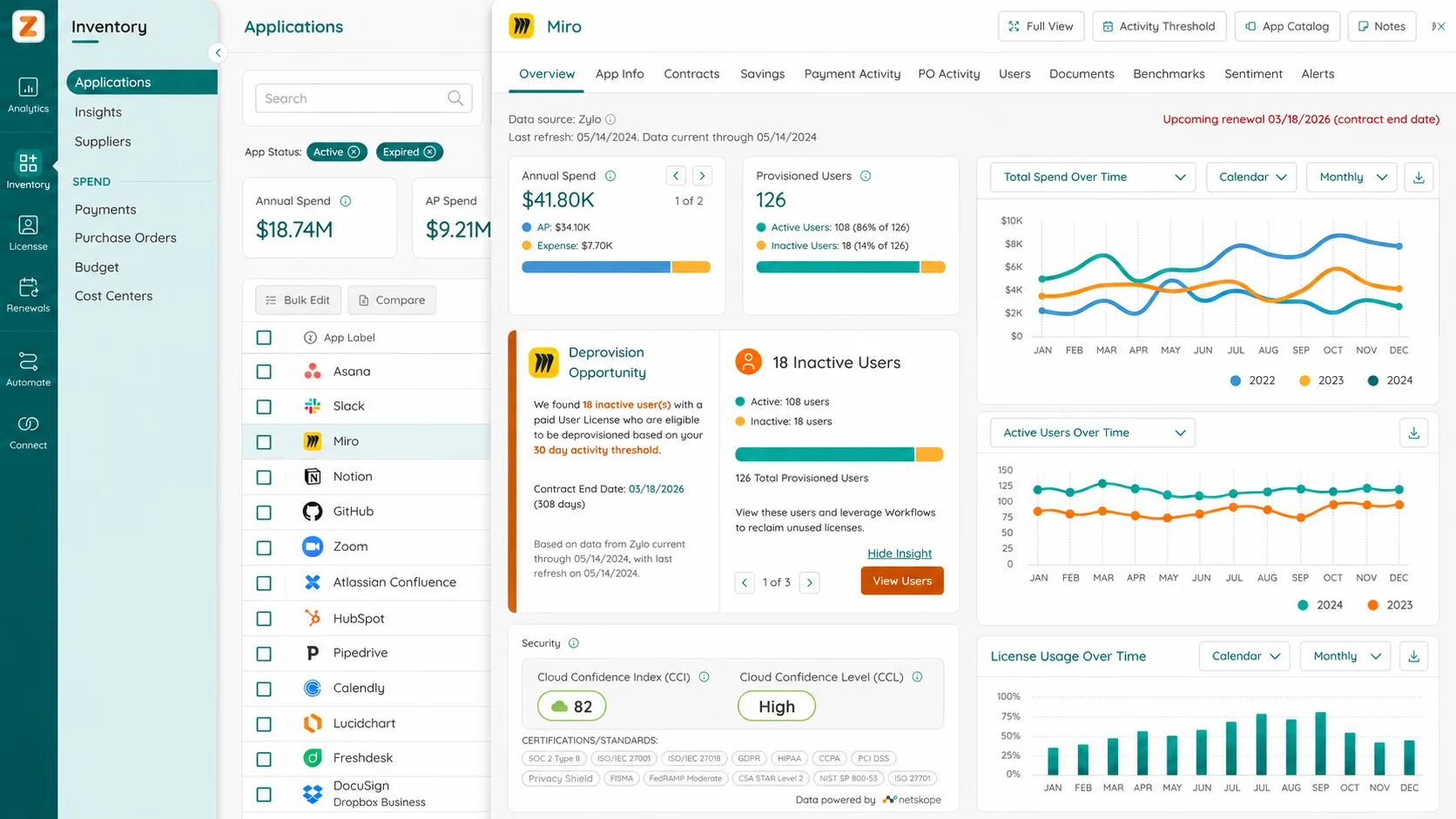Open Full View of Miro
The image size is (1456, 819).
(x=1041, y=26)
